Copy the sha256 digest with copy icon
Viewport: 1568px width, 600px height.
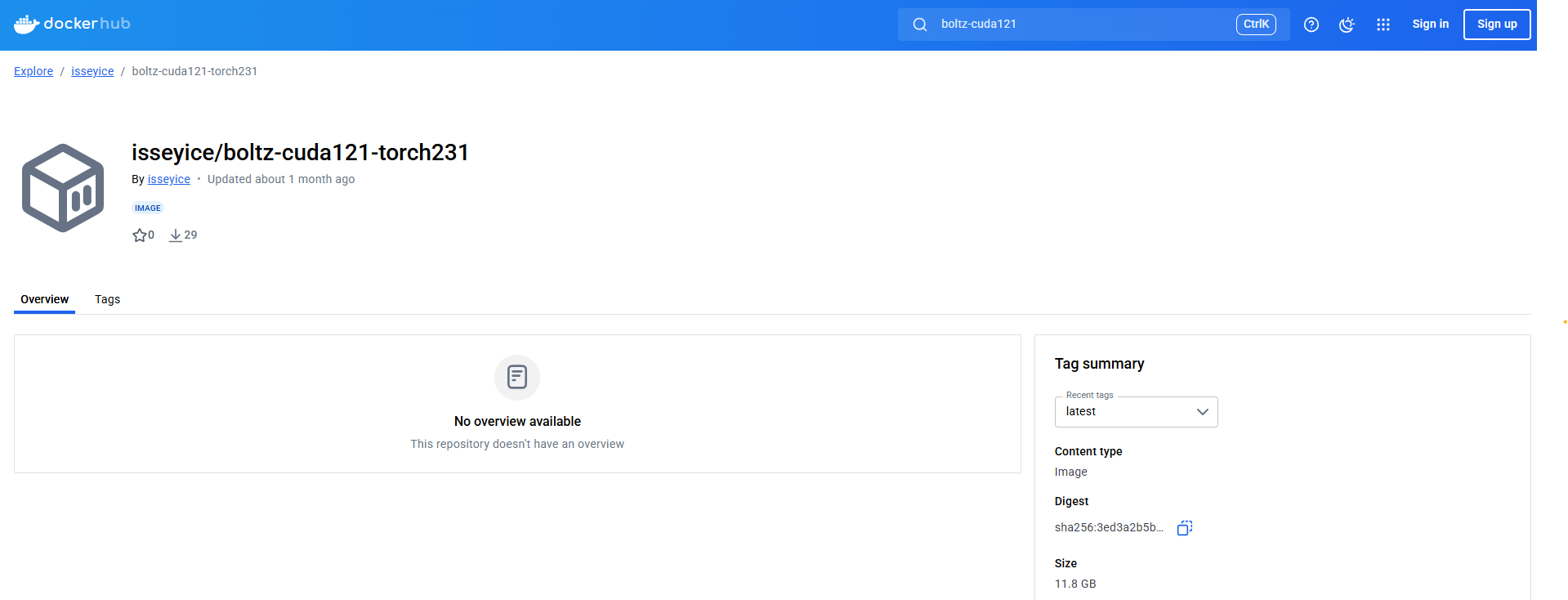pos(1185,528)
